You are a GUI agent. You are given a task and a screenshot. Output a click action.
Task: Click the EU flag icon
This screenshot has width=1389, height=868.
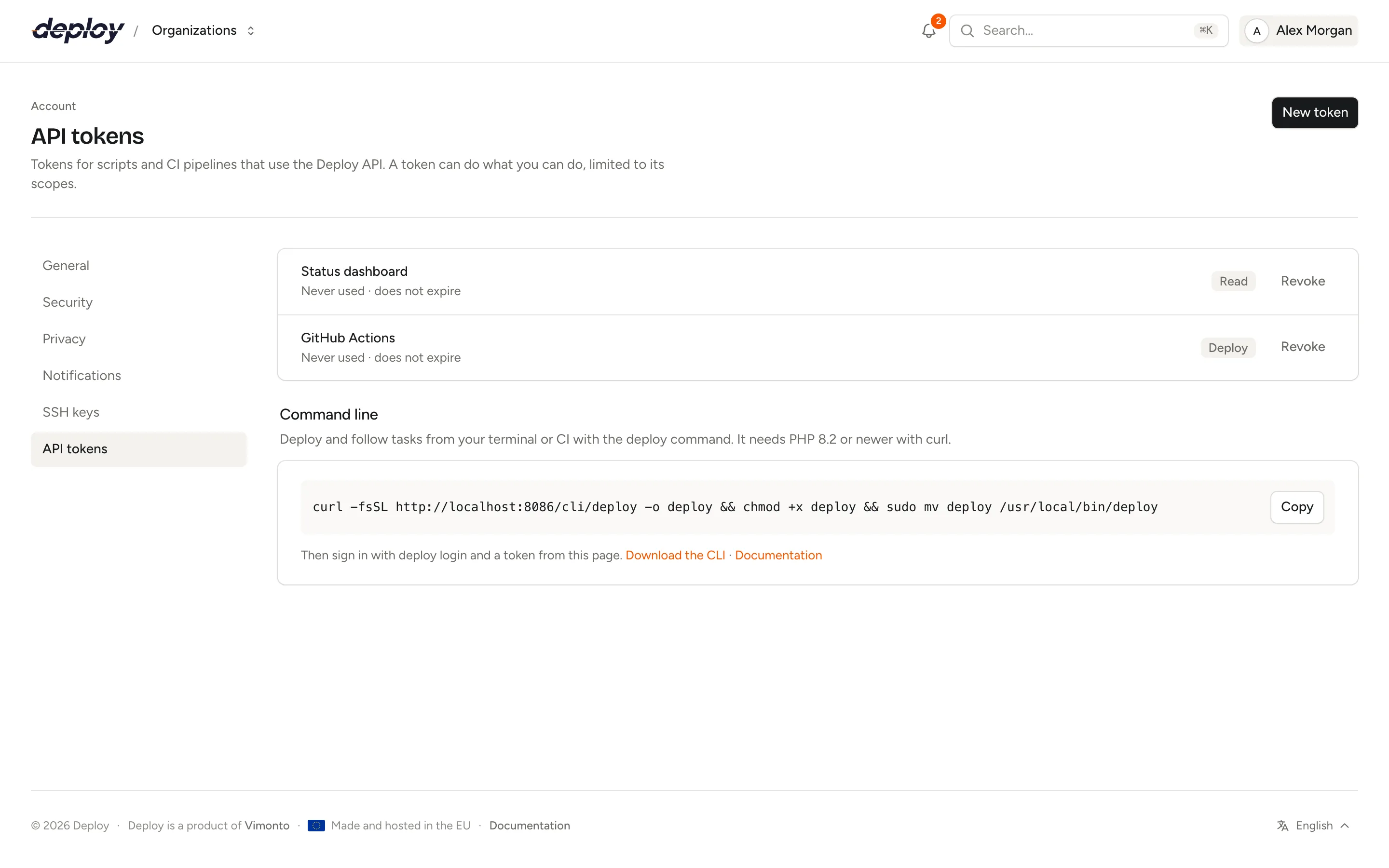click(316, 826)
